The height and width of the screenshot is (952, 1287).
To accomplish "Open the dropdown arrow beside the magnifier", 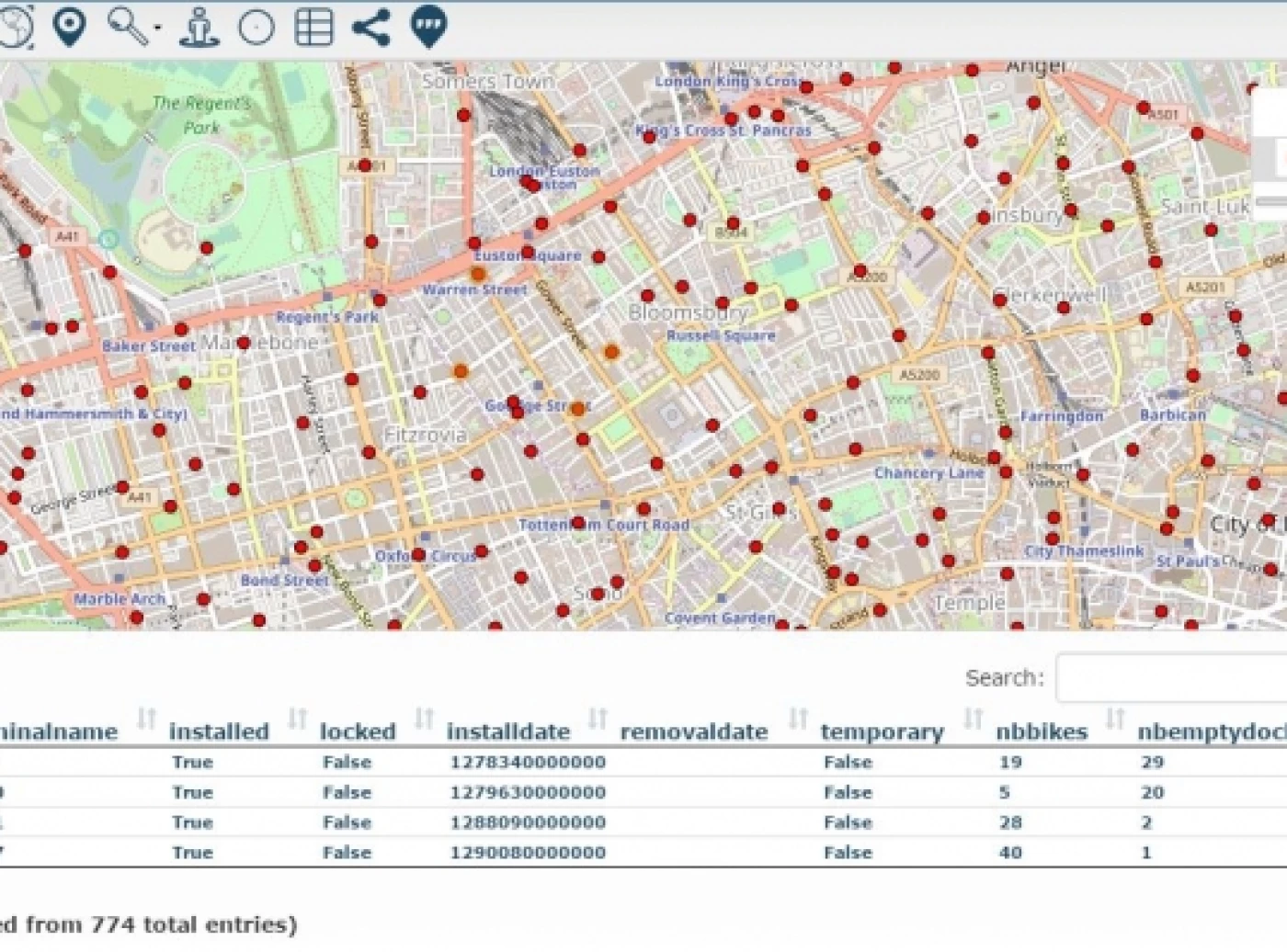I will click(158, 28).
